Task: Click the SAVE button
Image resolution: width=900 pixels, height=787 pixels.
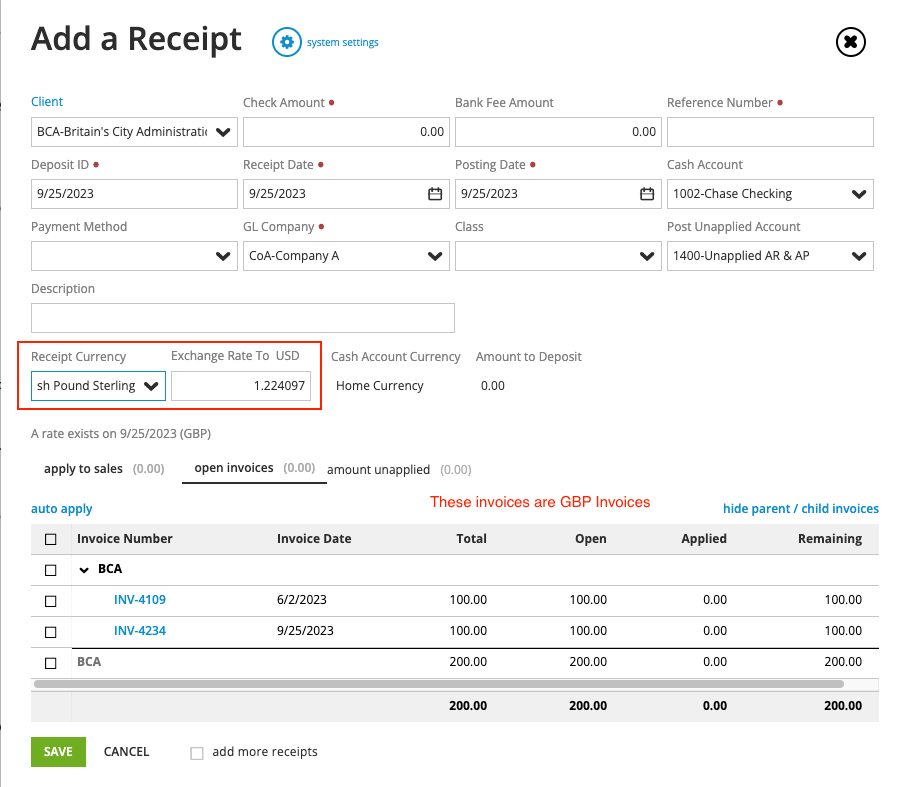Action: pos(58,751)
